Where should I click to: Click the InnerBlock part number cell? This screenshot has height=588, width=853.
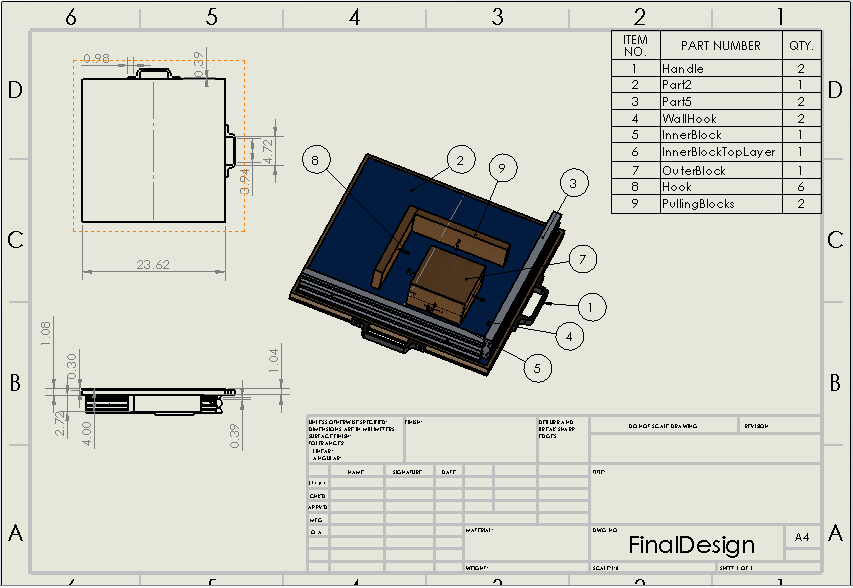721,135
